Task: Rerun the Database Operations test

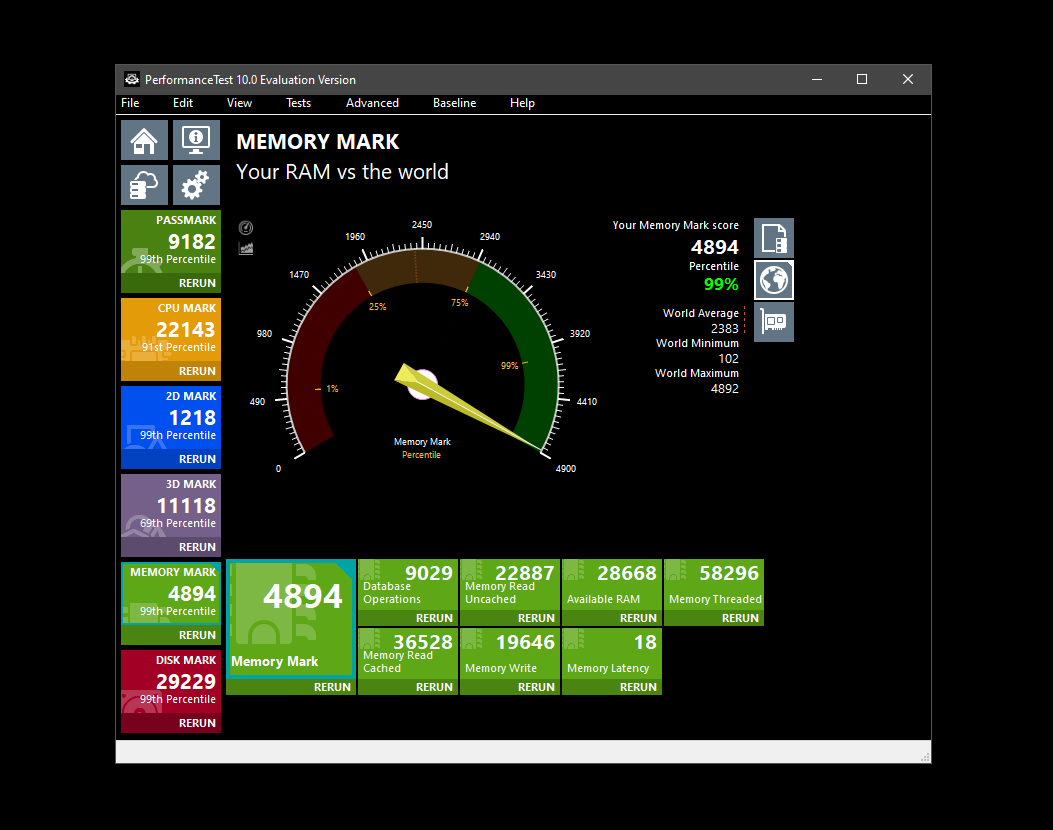Action: (434, 618)
